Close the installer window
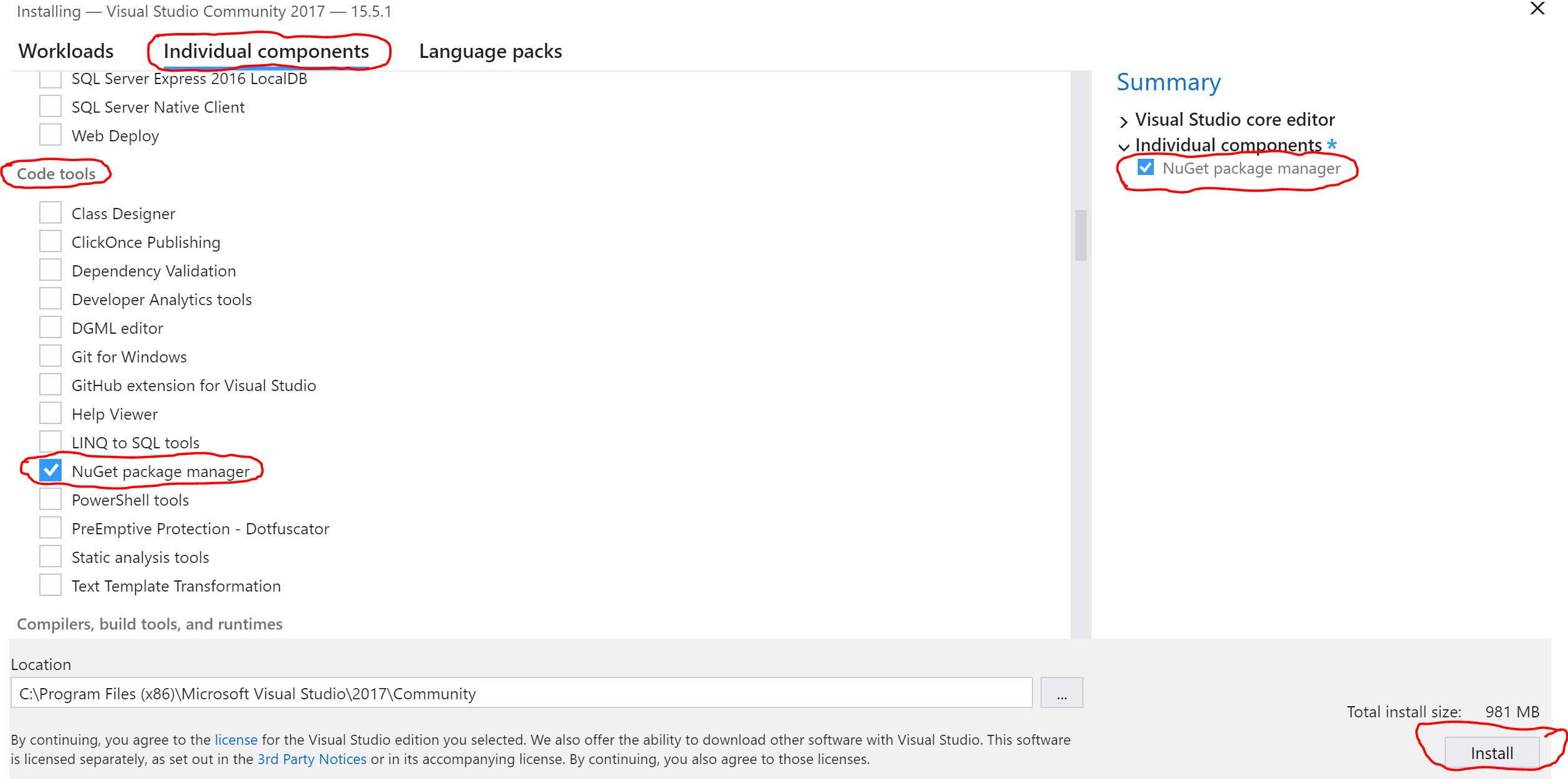 click(1537, 9)
